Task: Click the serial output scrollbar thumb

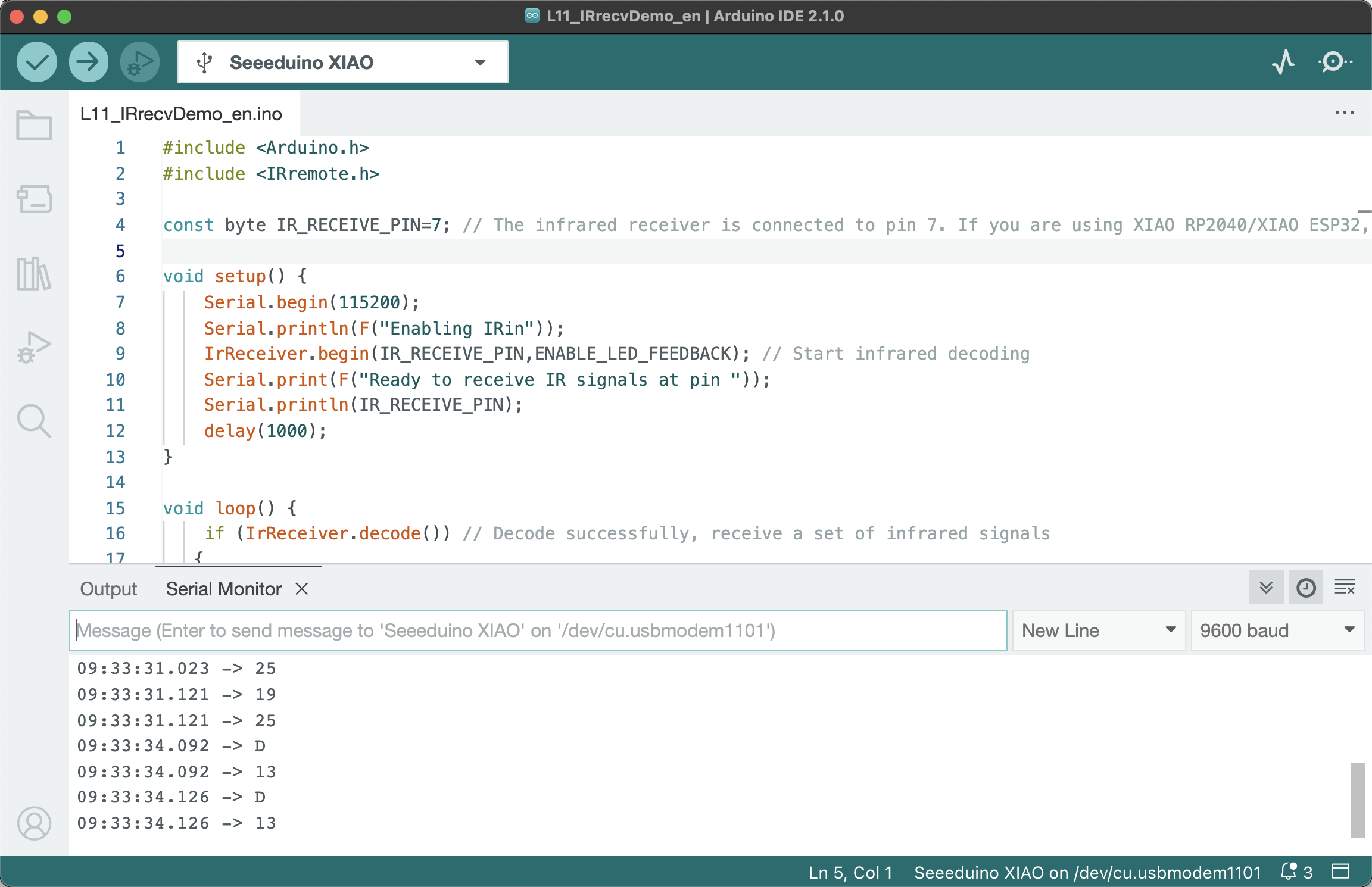Action: (x=1357, y=800)
